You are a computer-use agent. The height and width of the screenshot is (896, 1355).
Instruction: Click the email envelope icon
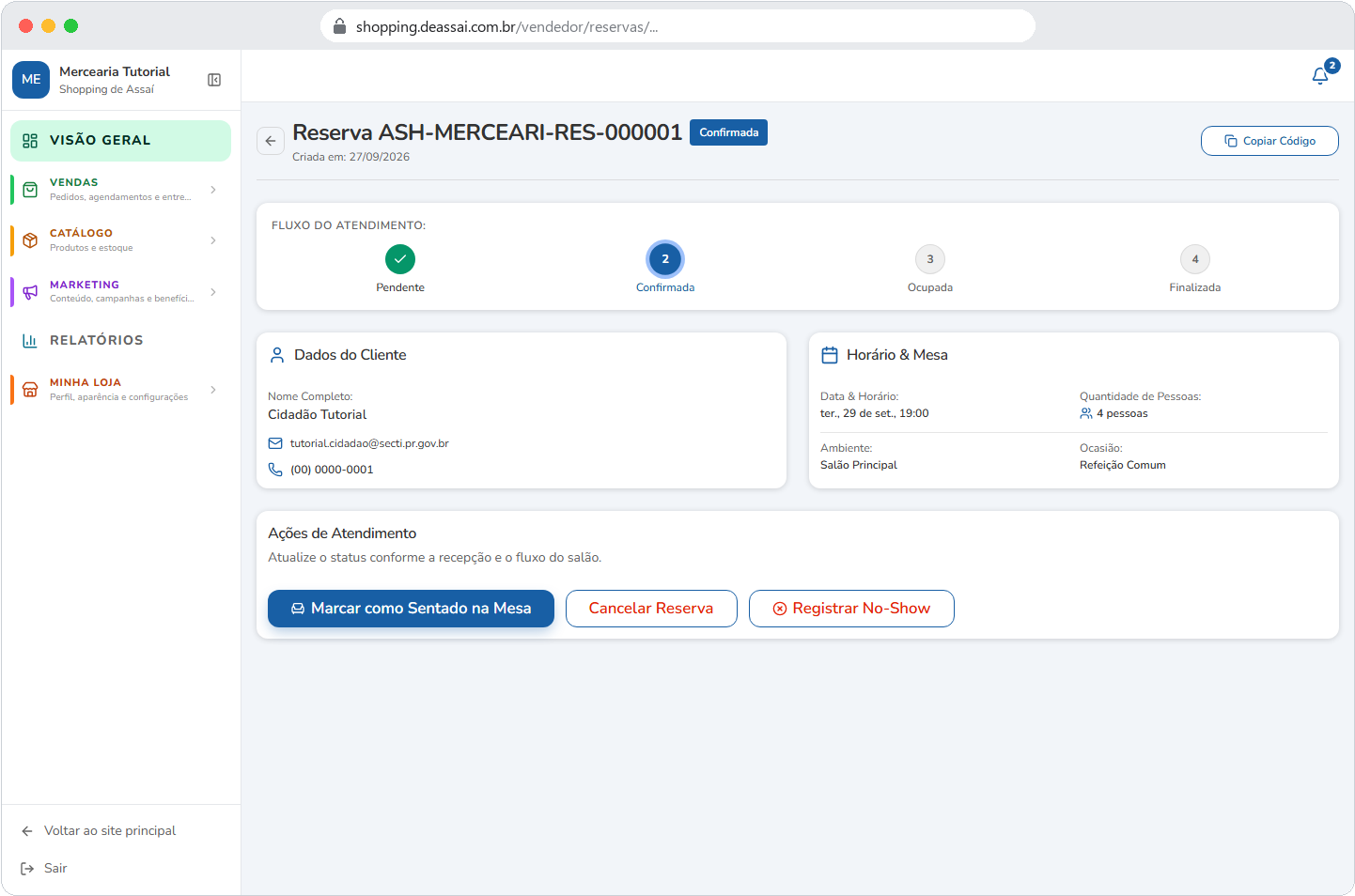pos(275,443)
